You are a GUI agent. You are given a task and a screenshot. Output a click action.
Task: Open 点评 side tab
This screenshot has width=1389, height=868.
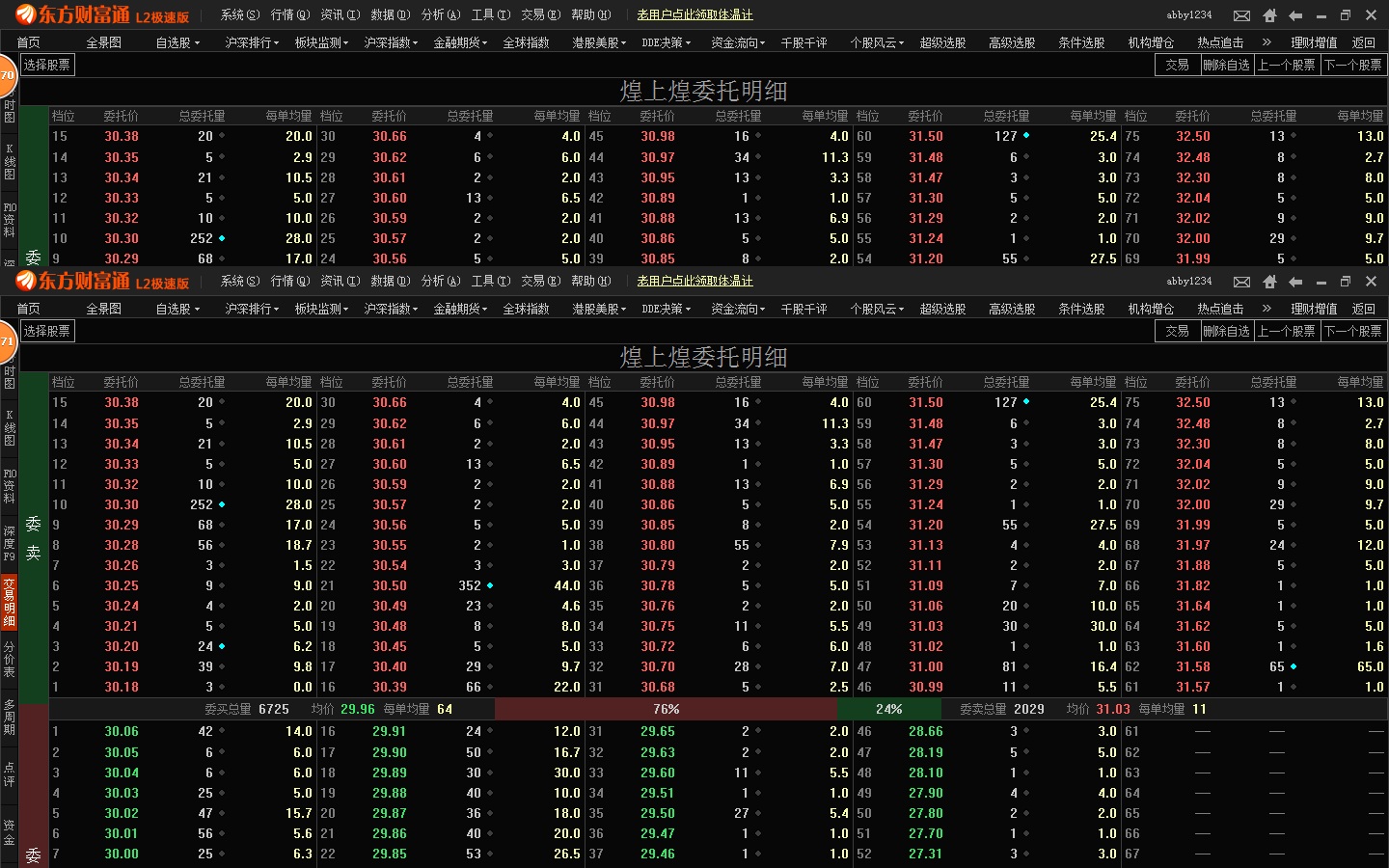click(x=10, y=773)
